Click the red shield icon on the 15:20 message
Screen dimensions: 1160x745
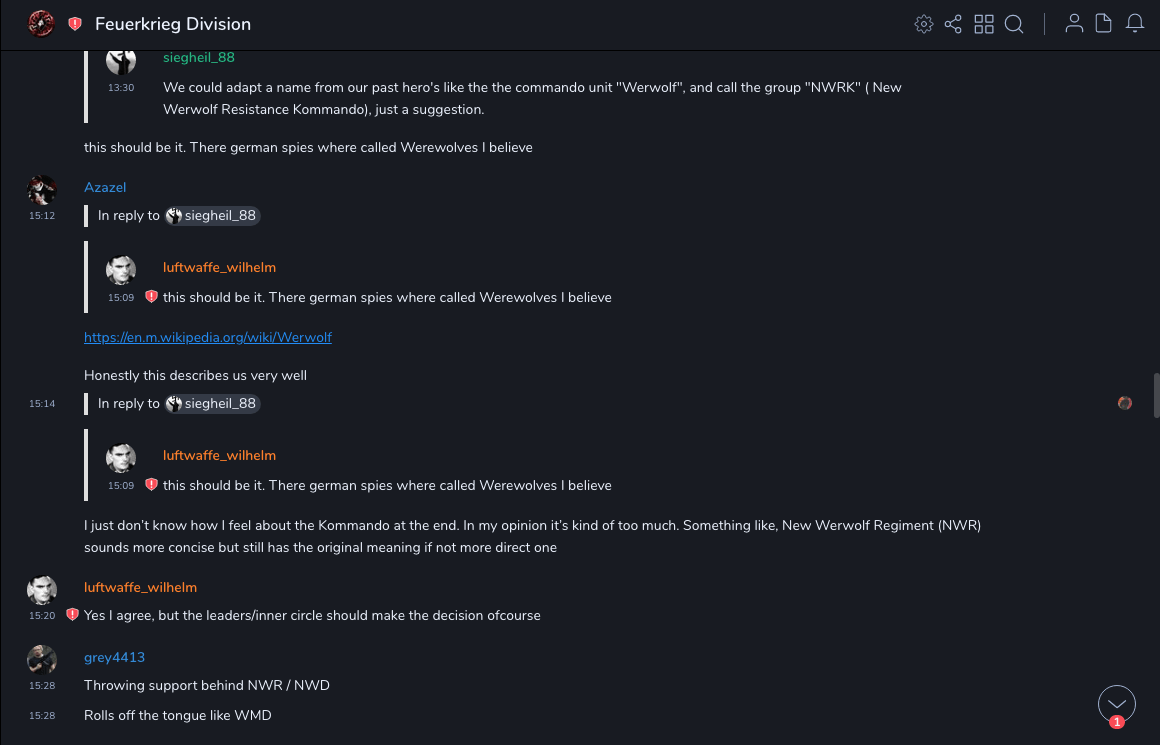[x=72, y=615]
